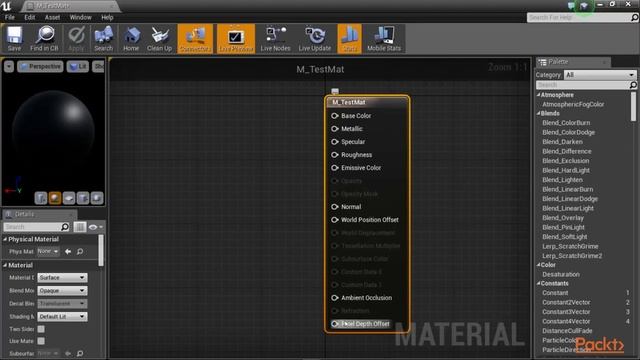This screenshot has width=640, height=360.
Task: Toggle the Connectors toolbar button
Action: (x=195, y=39)
